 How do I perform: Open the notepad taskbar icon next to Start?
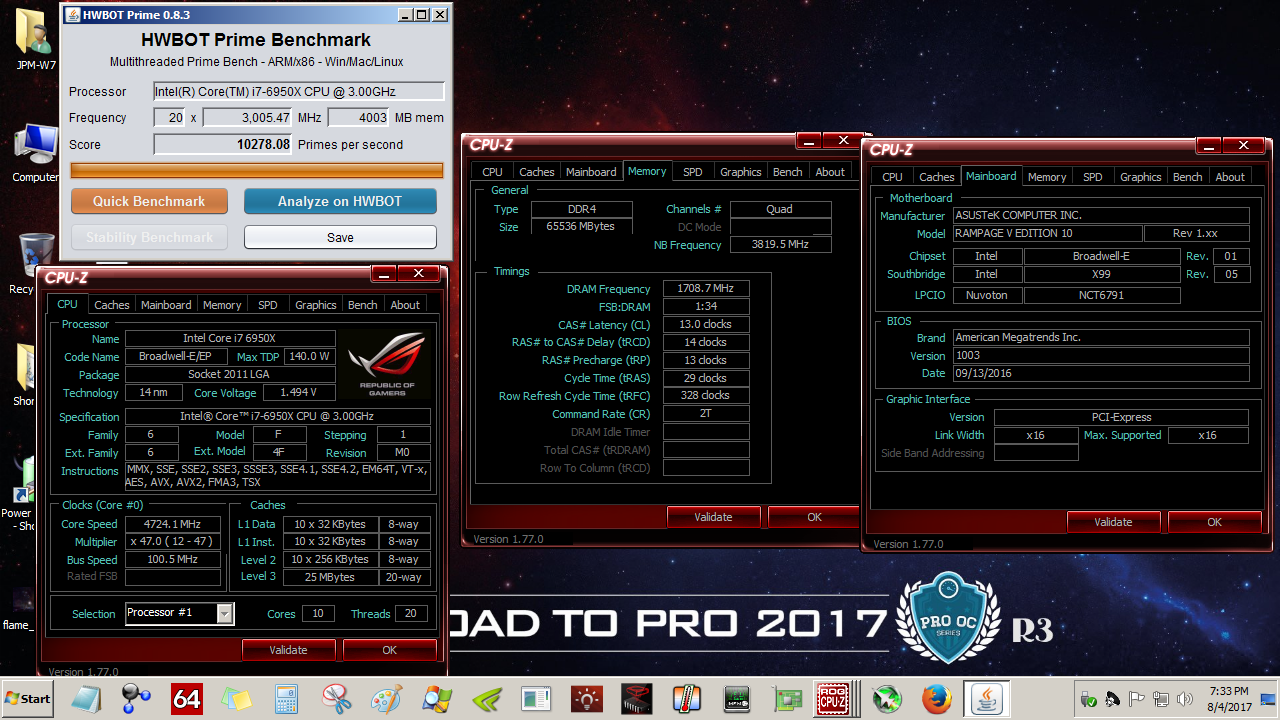(x=87, y=698)
